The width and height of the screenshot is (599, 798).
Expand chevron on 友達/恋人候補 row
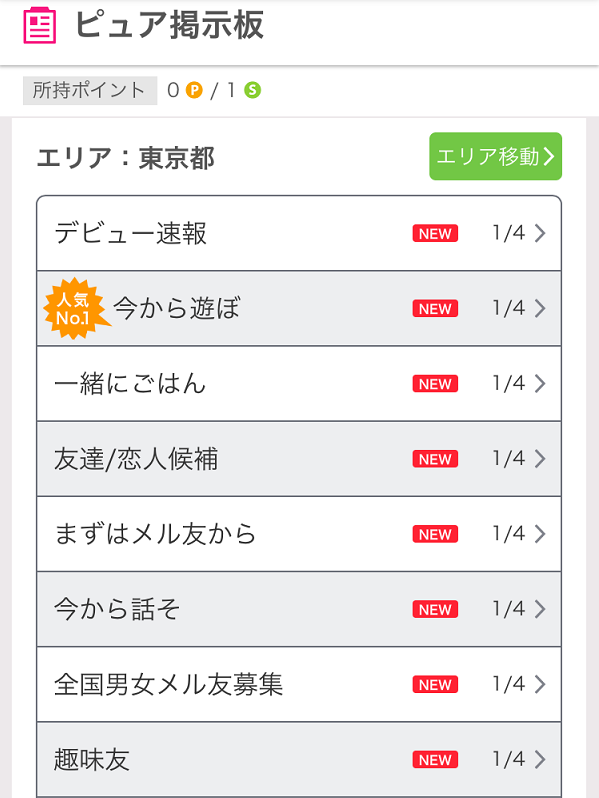point(540,459)
